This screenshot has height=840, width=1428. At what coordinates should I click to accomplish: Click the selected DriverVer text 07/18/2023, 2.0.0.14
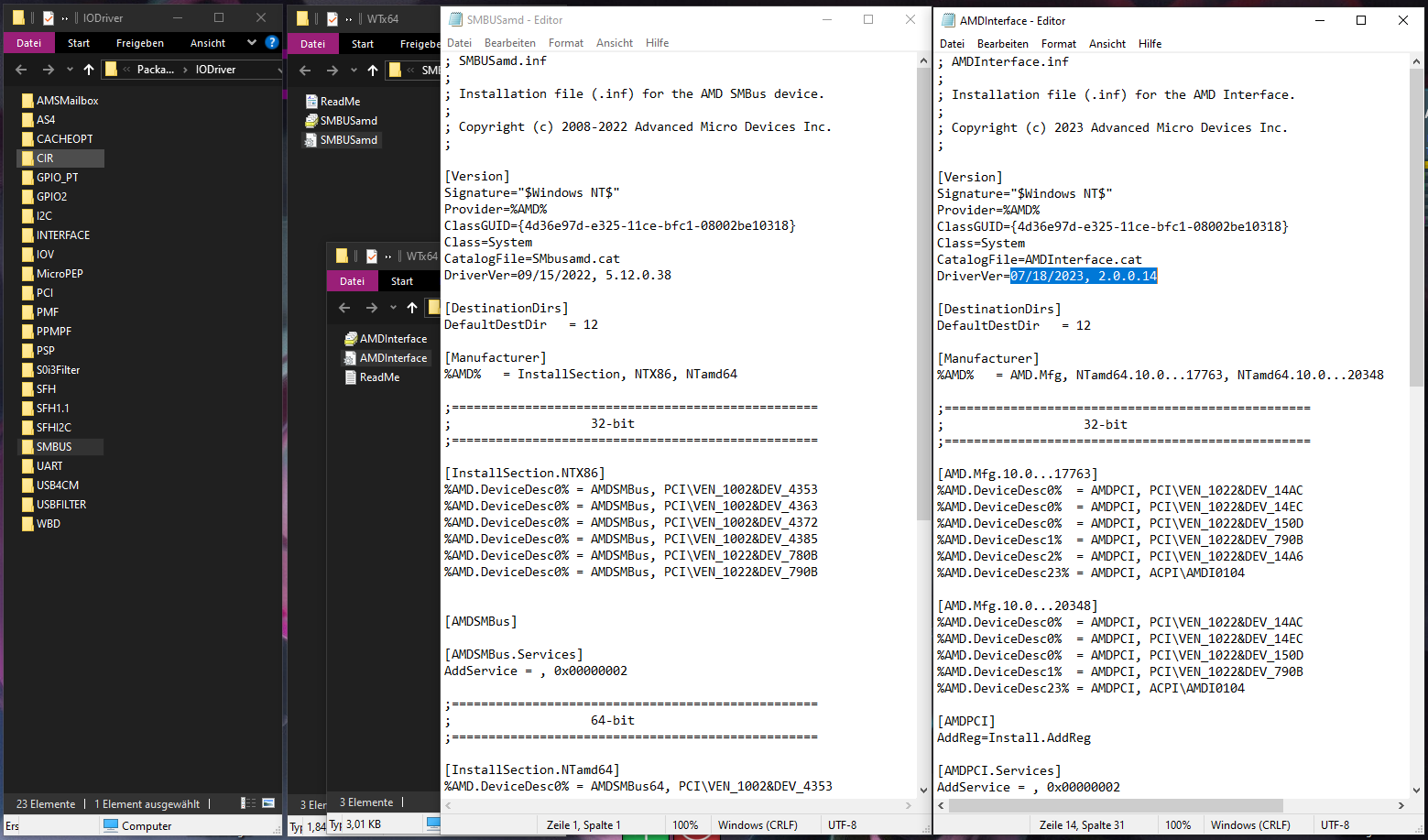(x=1084, y=277)
